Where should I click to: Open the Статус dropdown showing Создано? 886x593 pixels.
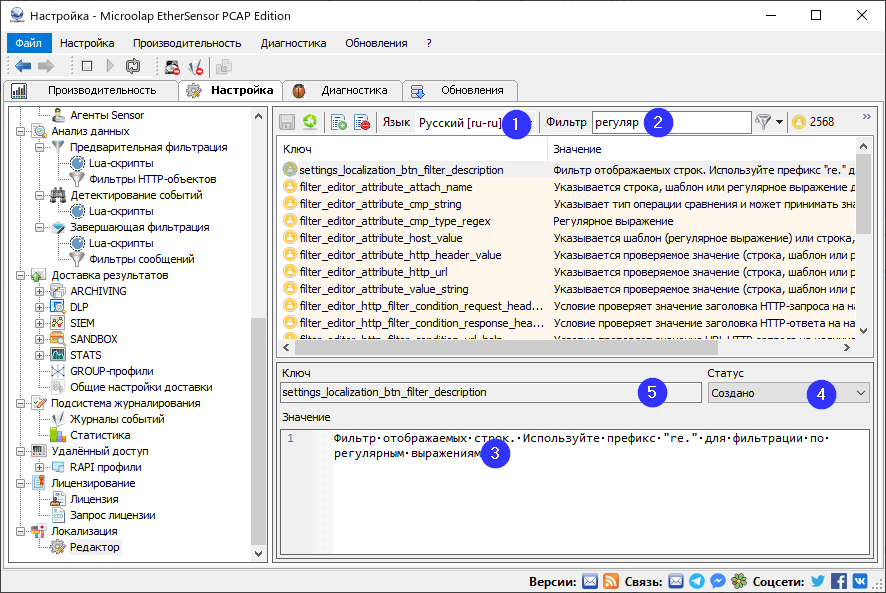pyautogui.click(x=858, y=392)
